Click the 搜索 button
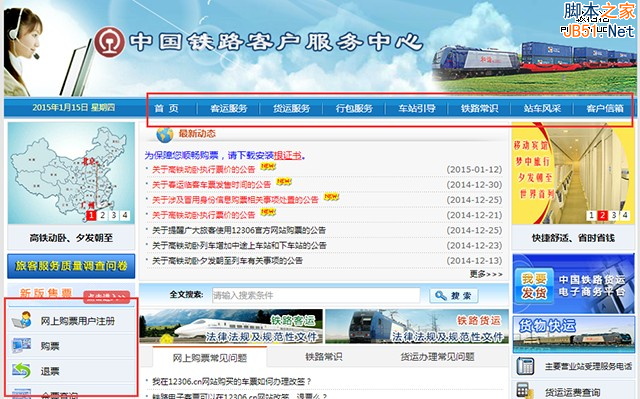 [454, 295]
